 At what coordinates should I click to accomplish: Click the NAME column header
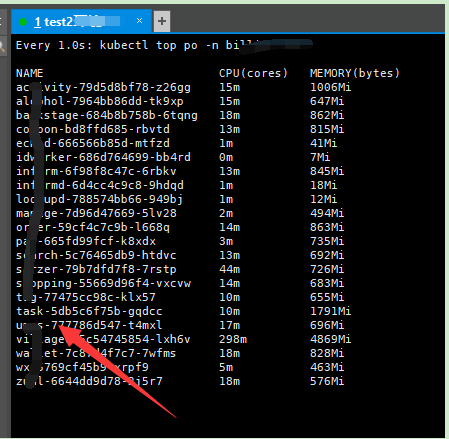pos(30,73)
